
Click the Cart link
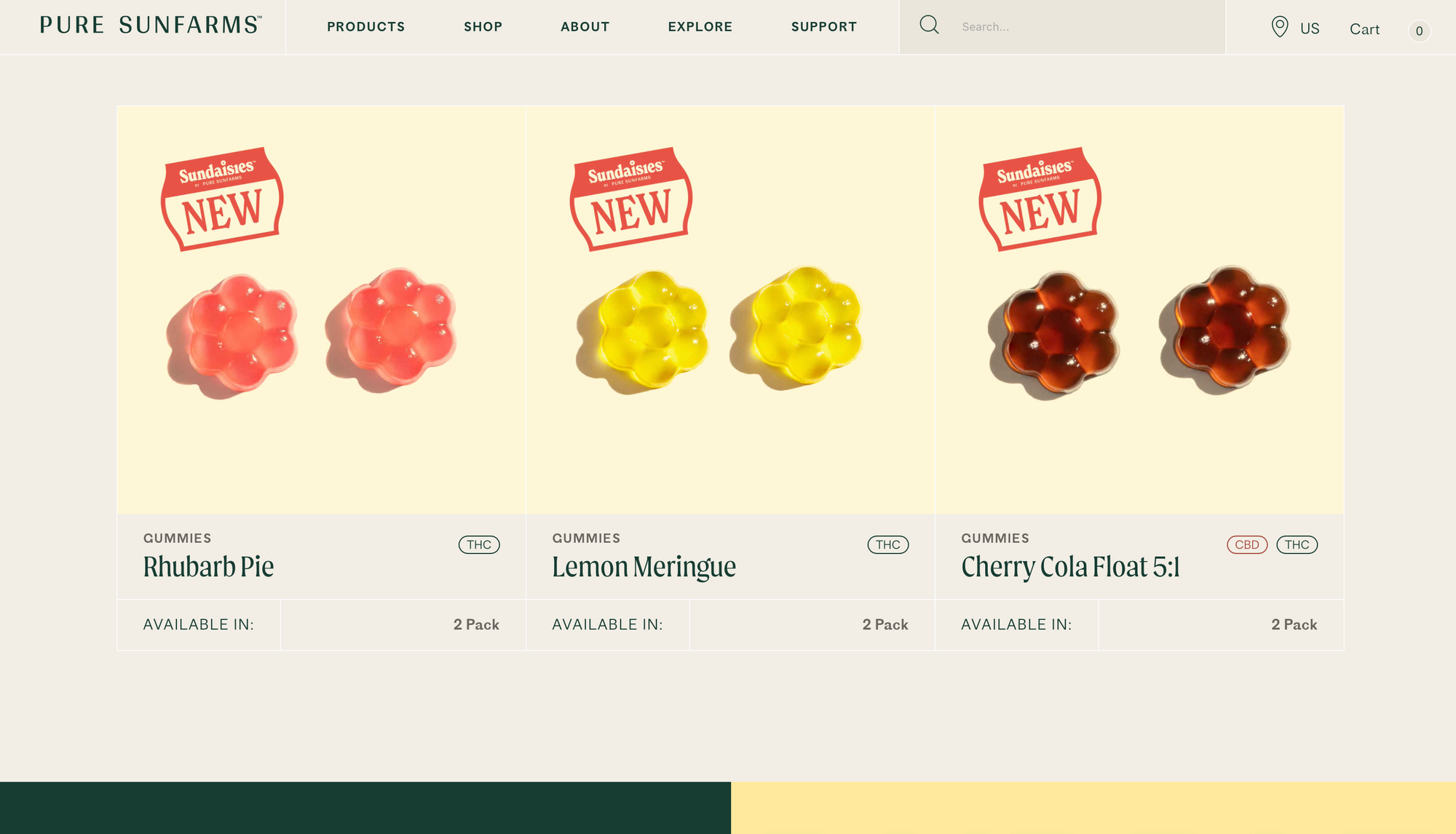tap(1364, 29)
